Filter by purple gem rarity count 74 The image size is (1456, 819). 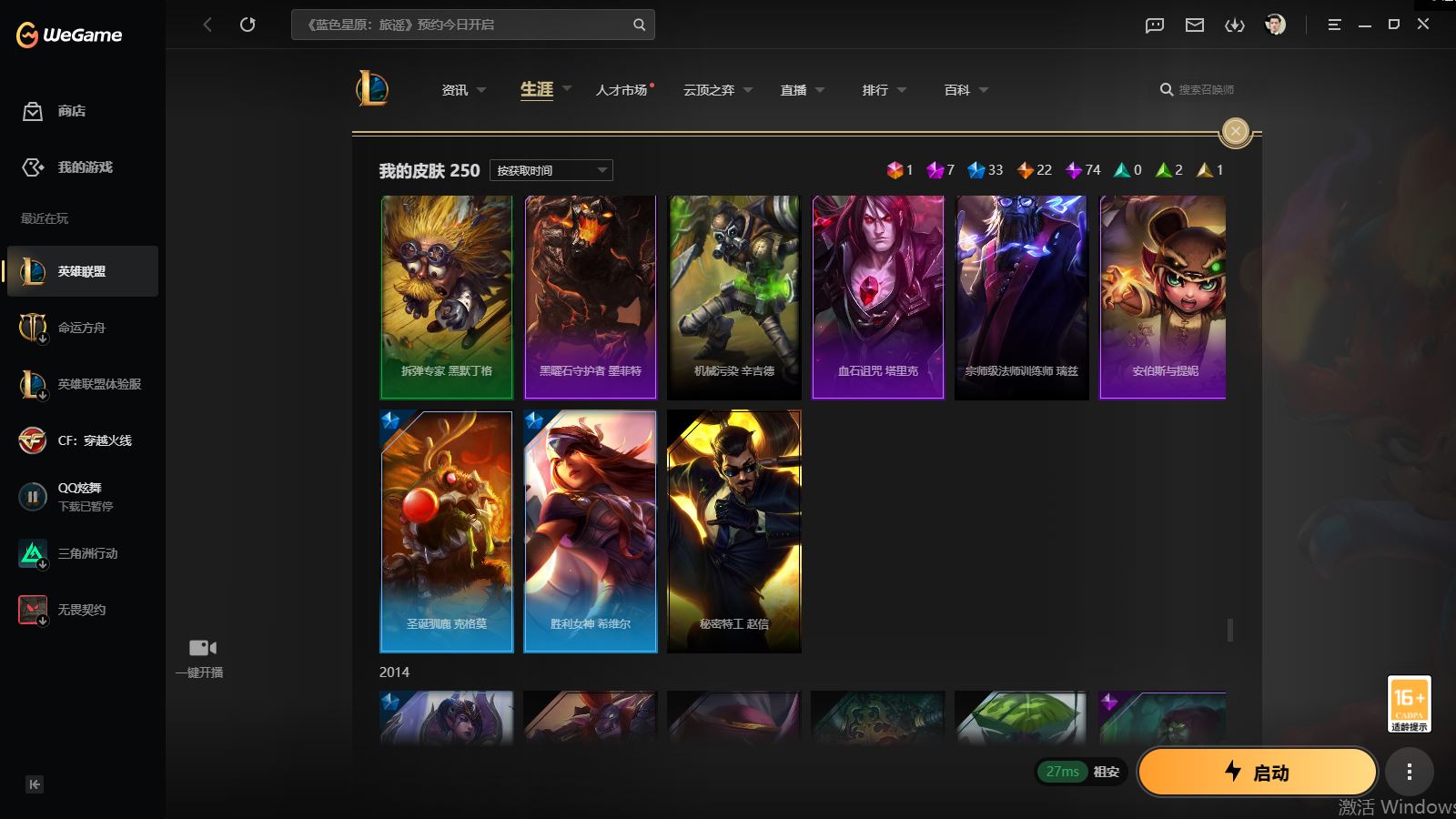[1083, 170]
